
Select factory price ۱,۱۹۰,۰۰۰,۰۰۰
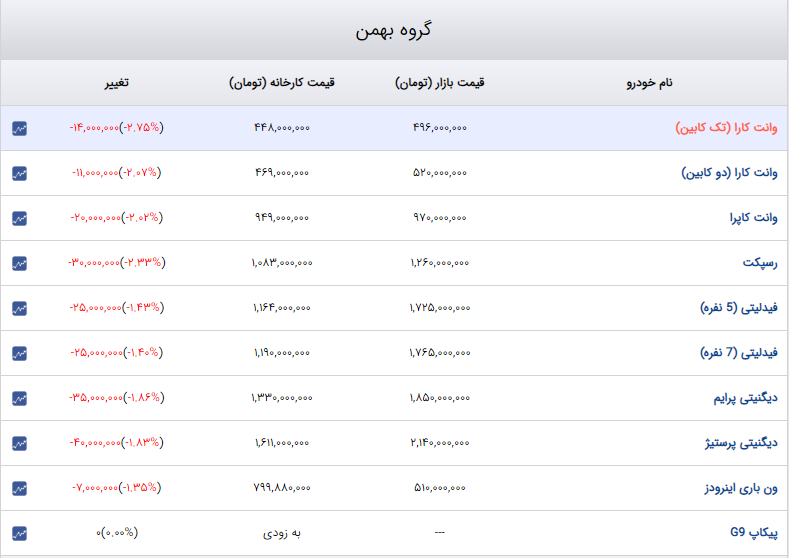coord(282,353)
